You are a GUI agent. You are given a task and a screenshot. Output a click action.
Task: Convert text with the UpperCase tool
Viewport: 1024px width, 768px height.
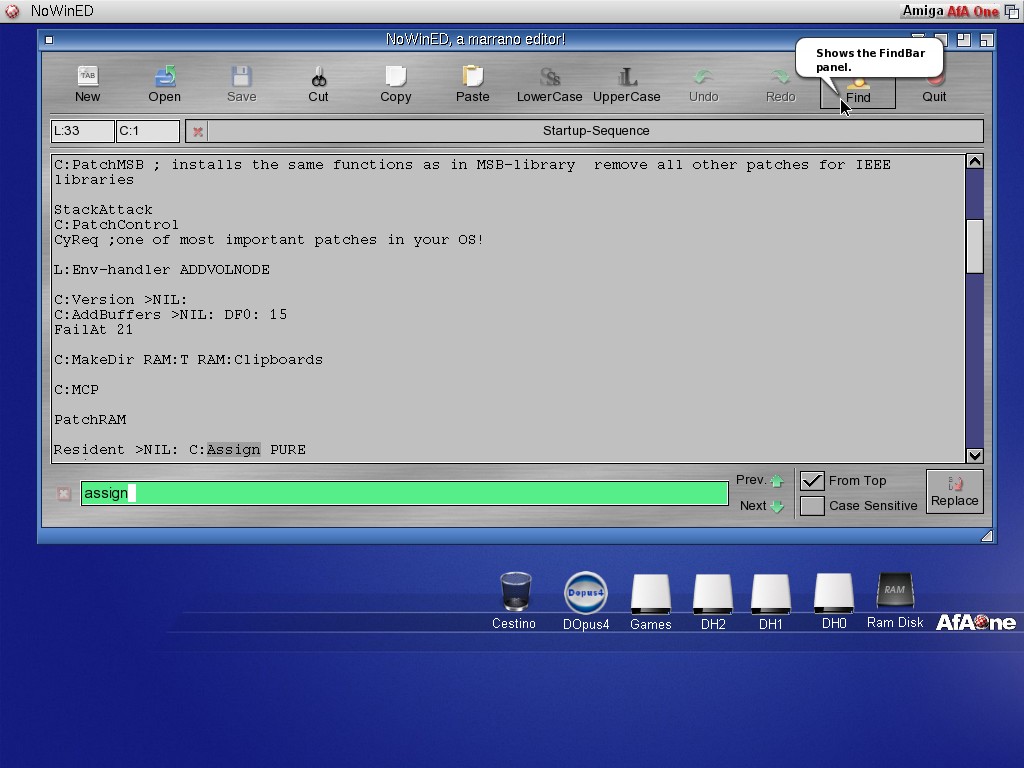(626, 84)
